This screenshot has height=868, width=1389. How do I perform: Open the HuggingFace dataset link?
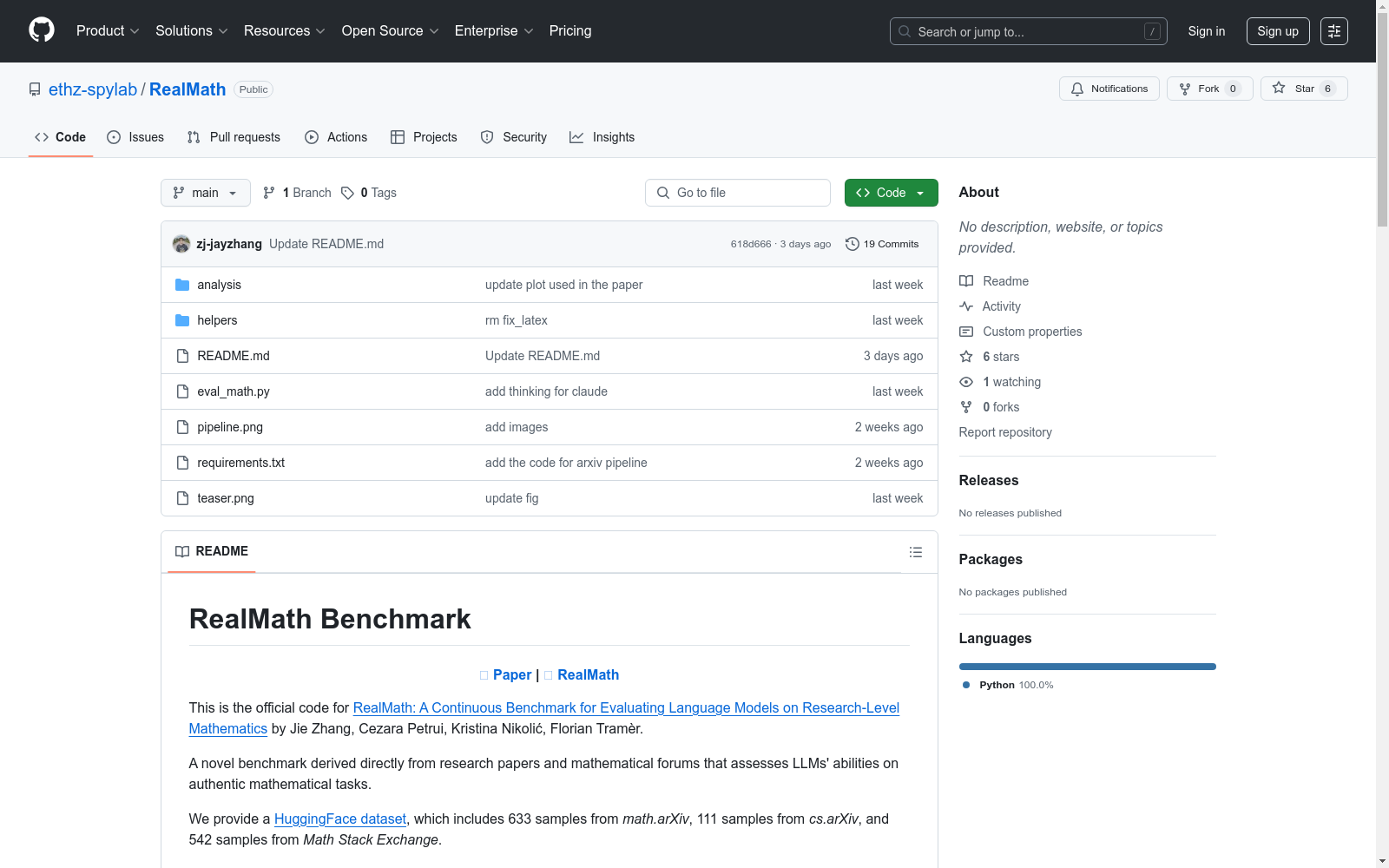pyautogui.click(x=340, y=819)
